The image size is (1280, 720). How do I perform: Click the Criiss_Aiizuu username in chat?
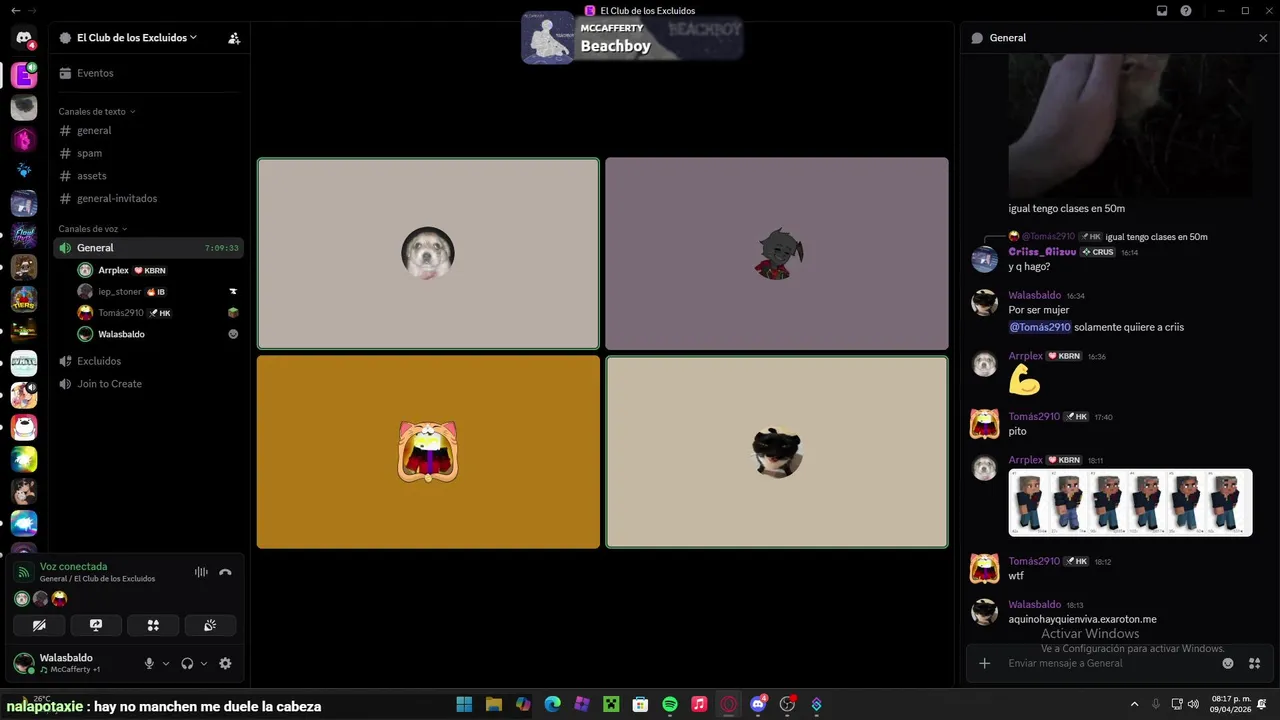pos(1042,252)
